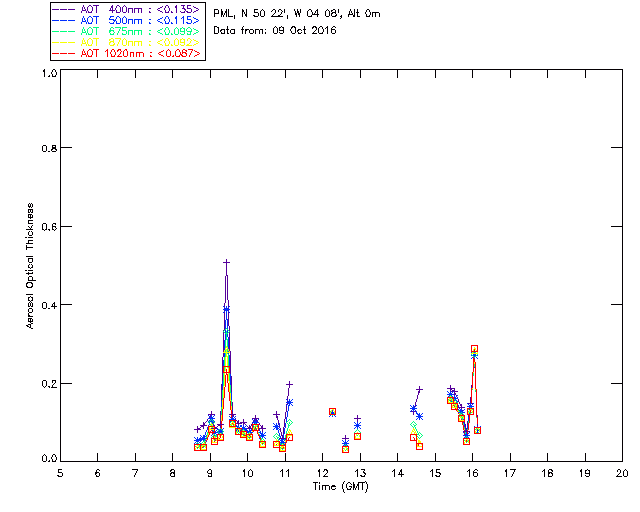
Task: Click the 12 x-axis tick label
Action: (x=322, y=473)
